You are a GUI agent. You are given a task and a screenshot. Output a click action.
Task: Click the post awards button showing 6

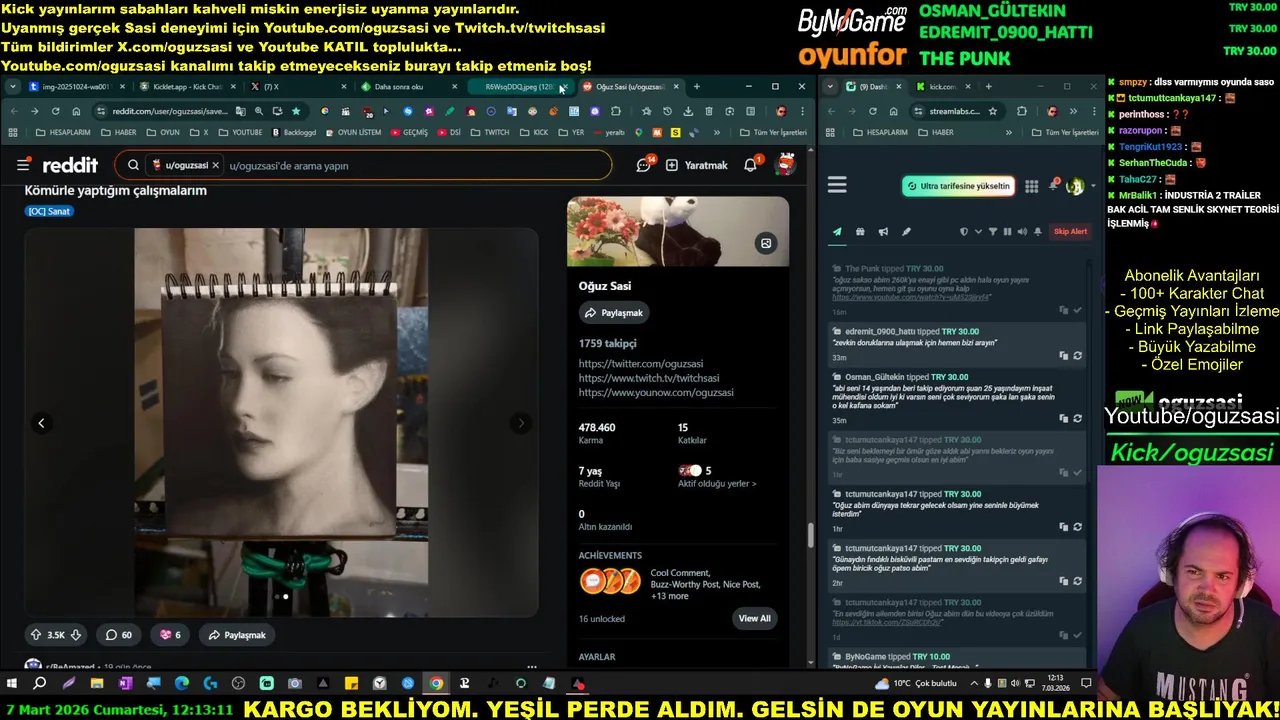pyautogui.click(x=170, y=635)
